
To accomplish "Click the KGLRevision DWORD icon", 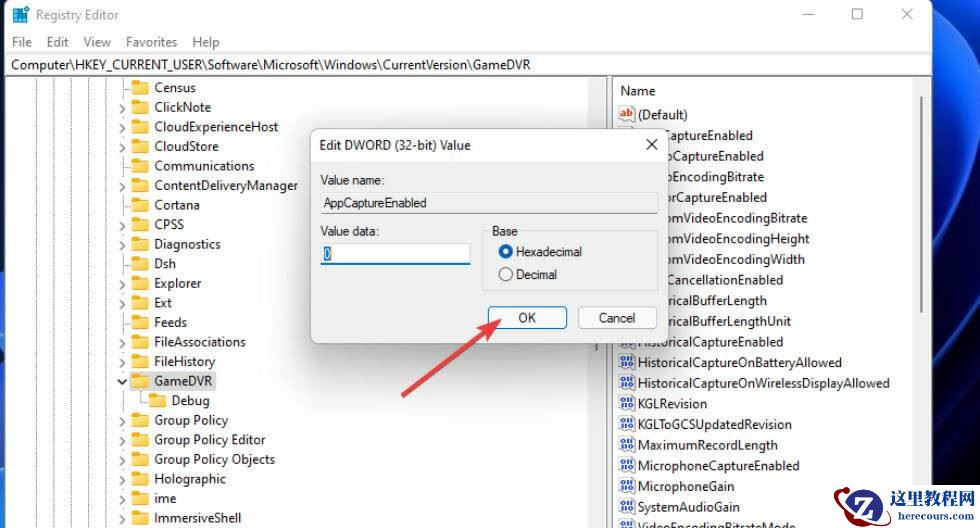I will coord(626,403).
